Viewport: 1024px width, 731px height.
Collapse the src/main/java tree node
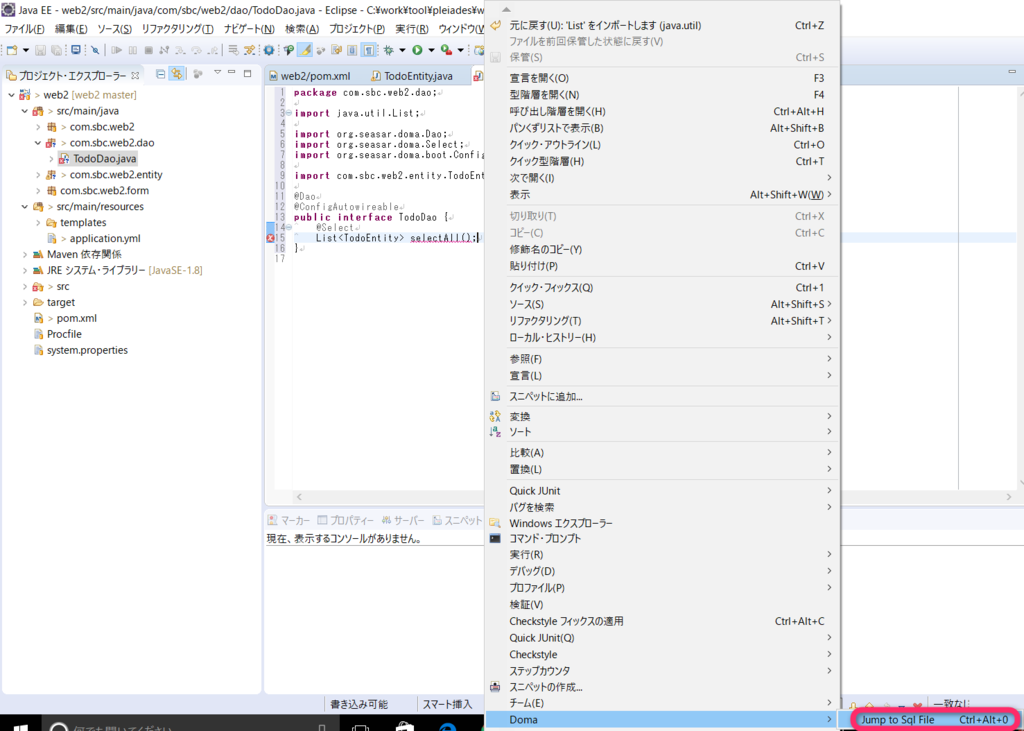click(x=22, y=112)
